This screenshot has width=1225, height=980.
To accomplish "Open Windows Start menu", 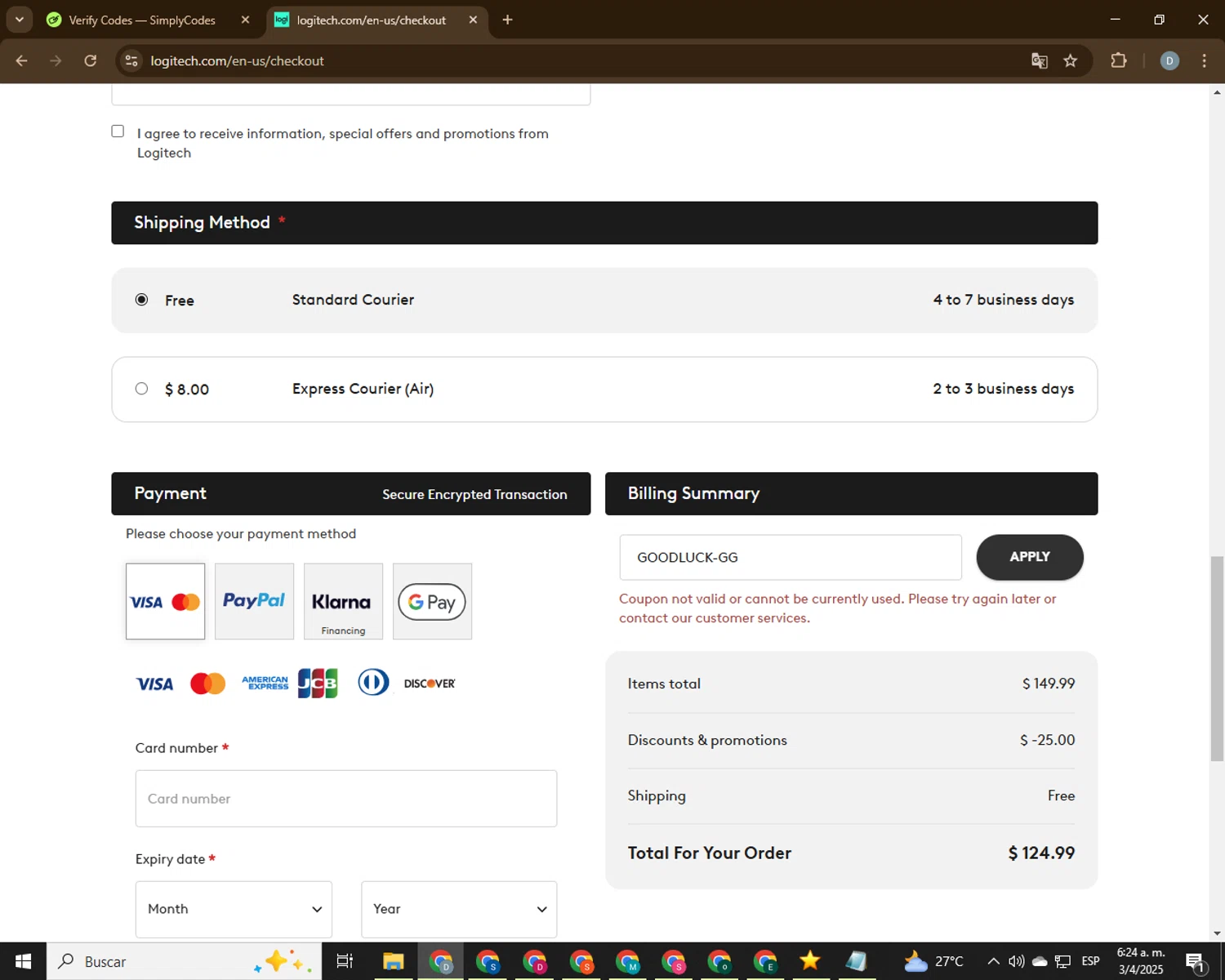I will point(23,961).
